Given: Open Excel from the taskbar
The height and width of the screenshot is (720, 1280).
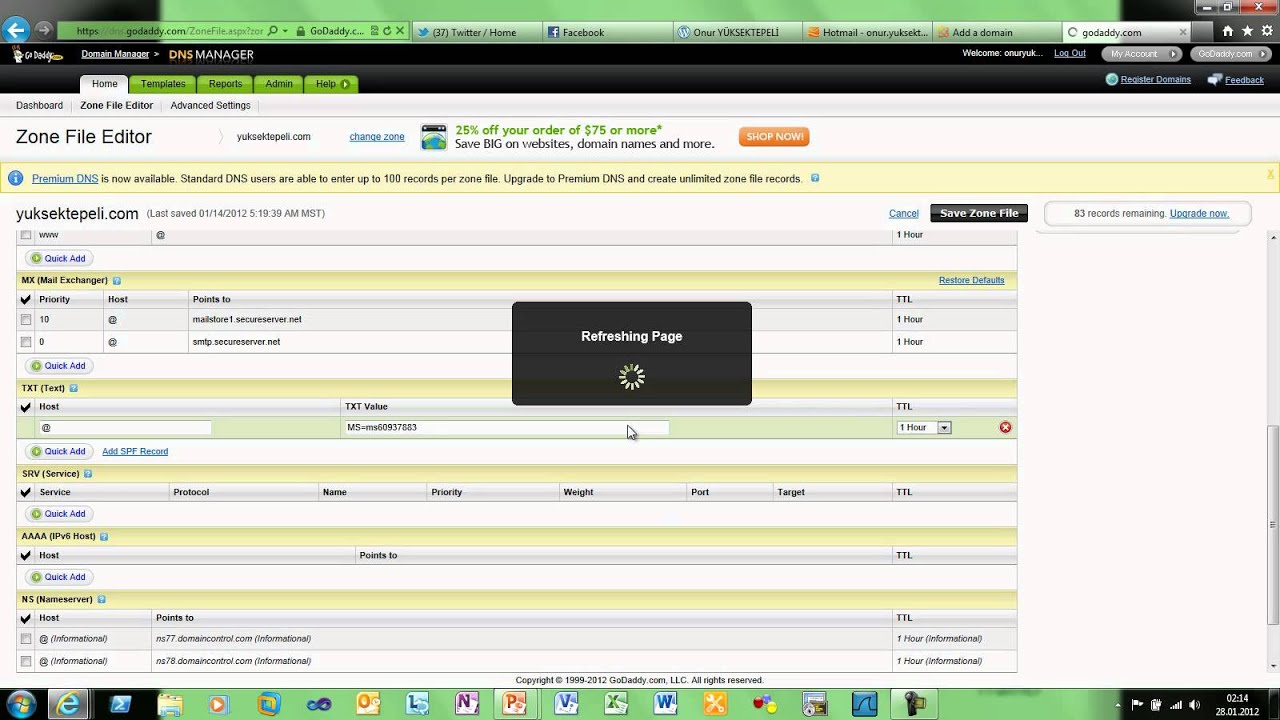Looking at the screenshot, I should pyautogui.click(x=616, y=704).
